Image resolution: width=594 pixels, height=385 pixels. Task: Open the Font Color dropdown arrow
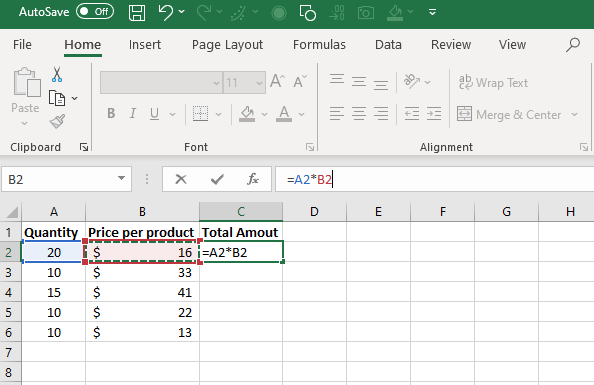click(x=302, y=114)
